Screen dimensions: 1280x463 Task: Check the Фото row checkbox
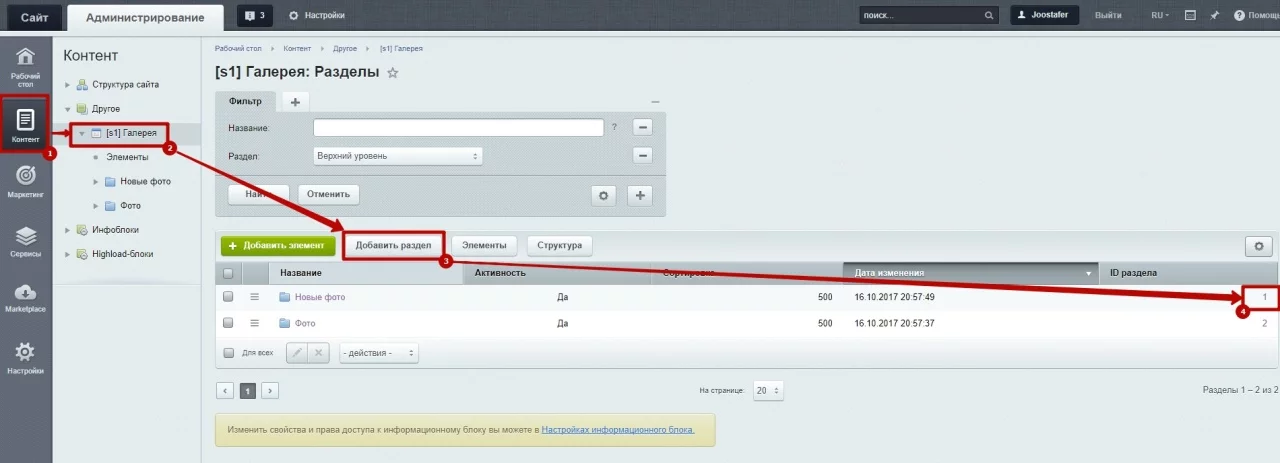coord(228,323)
